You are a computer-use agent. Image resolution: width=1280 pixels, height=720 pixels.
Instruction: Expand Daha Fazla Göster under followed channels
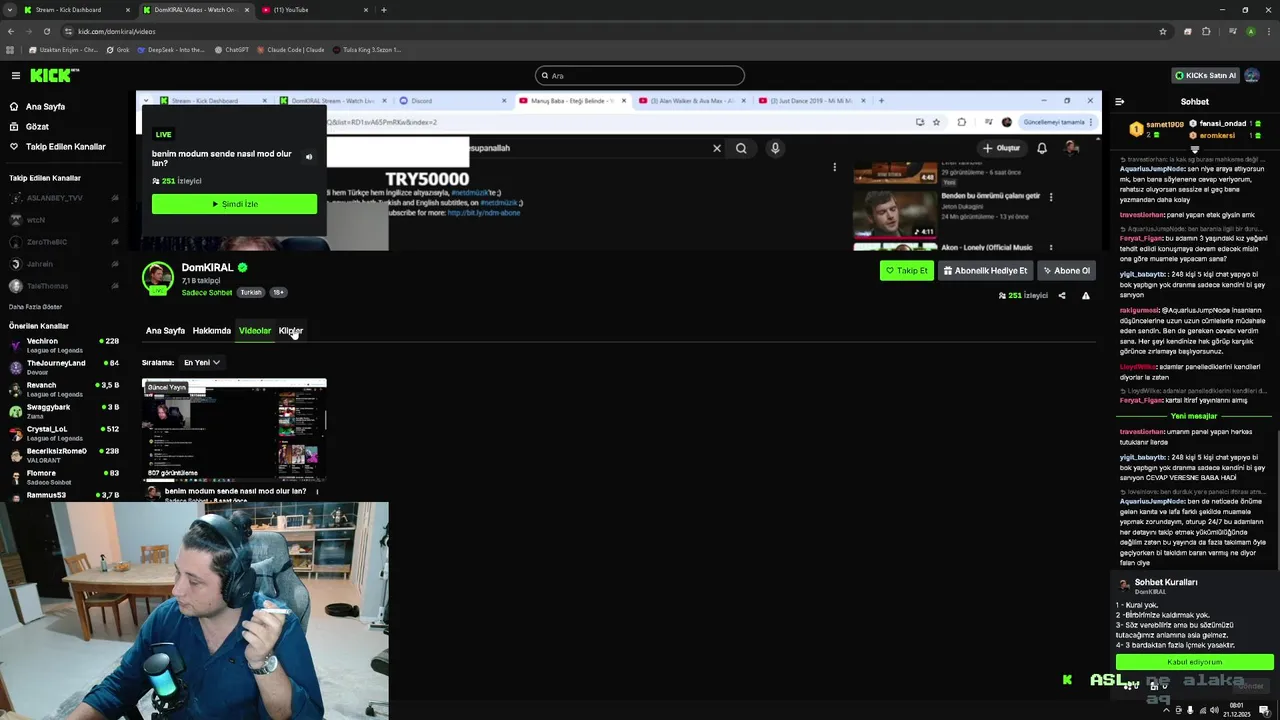coord(35,307)
